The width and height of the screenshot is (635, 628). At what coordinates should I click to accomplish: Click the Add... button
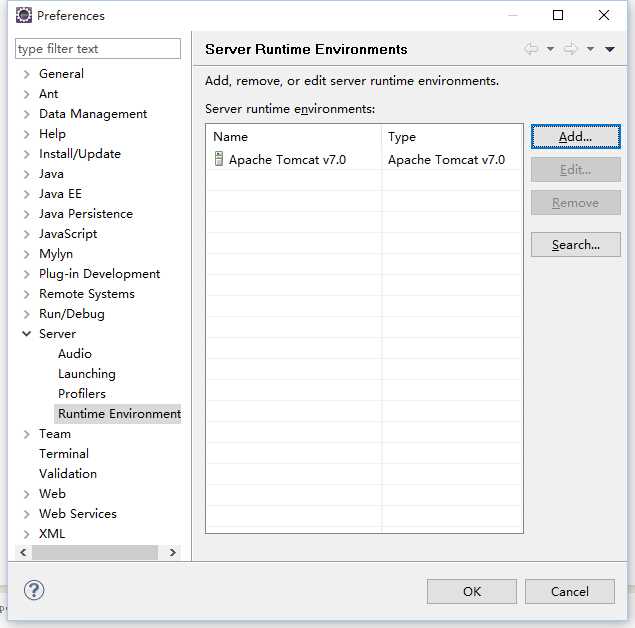click(575, 137)
